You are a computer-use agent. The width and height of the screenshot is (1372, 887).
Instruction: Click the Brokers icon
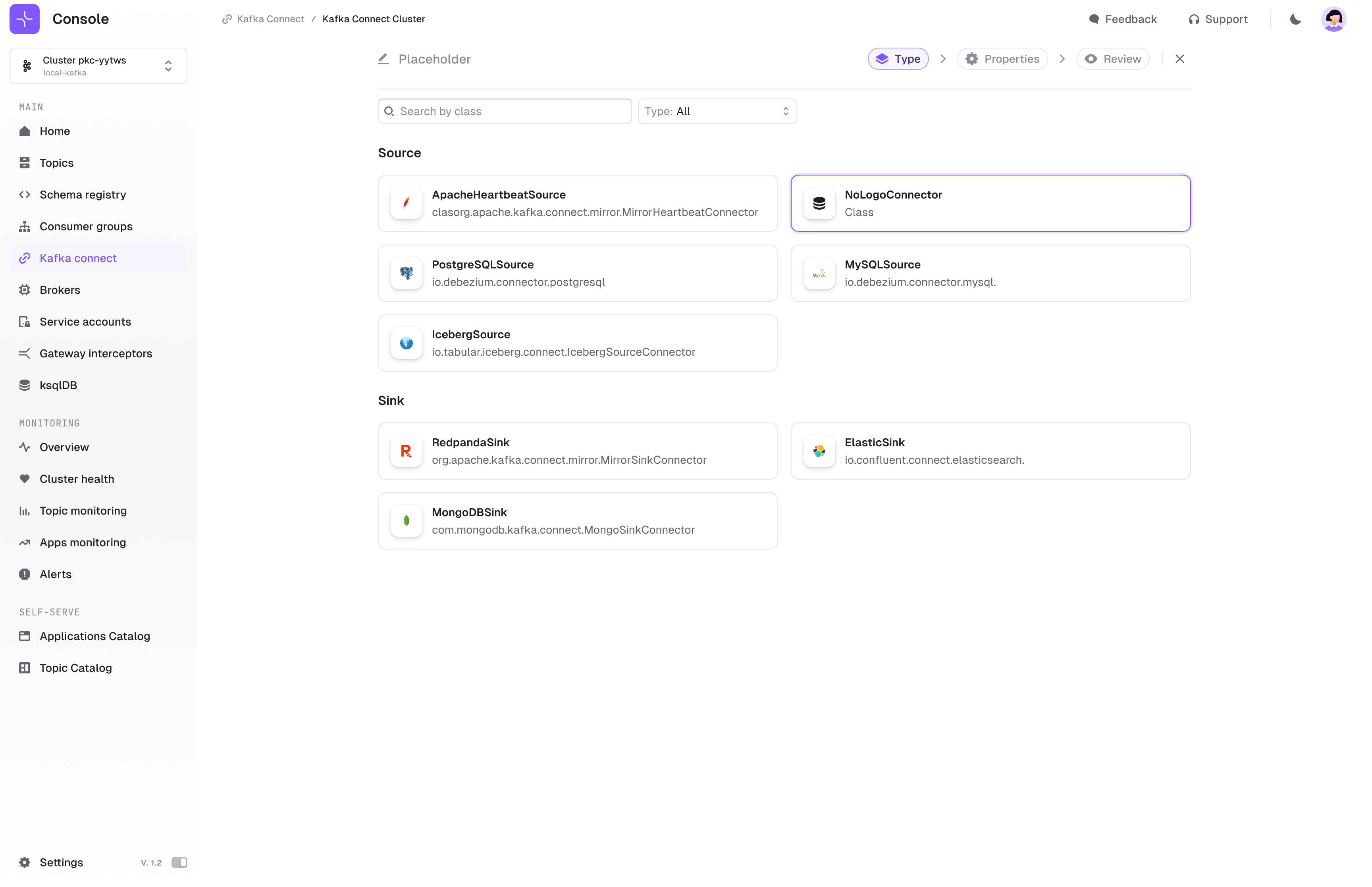tap(23, 290)
